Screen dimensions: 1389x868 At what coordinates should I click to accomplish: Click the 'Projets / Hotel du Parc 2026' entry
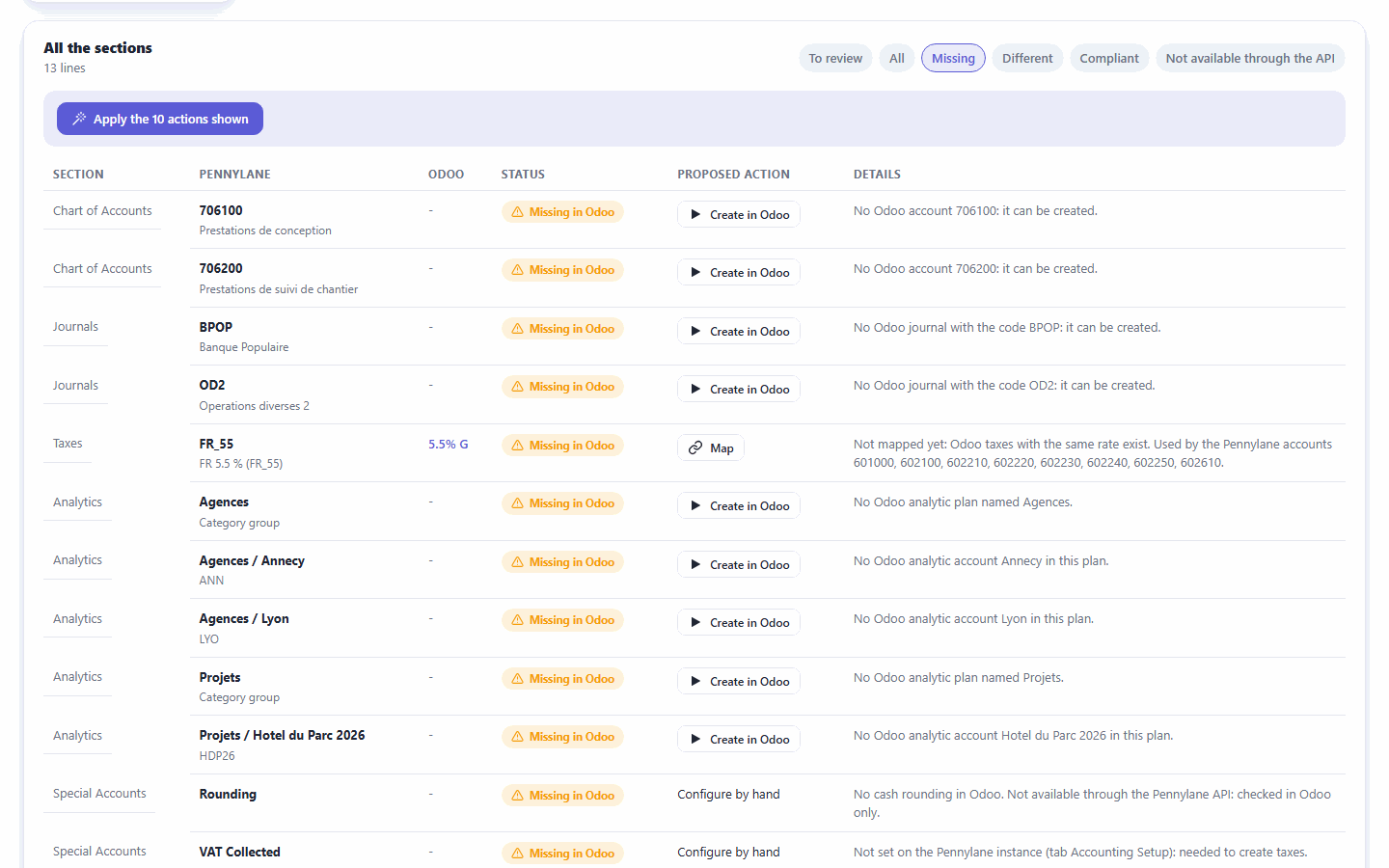(x=283, y=735)
